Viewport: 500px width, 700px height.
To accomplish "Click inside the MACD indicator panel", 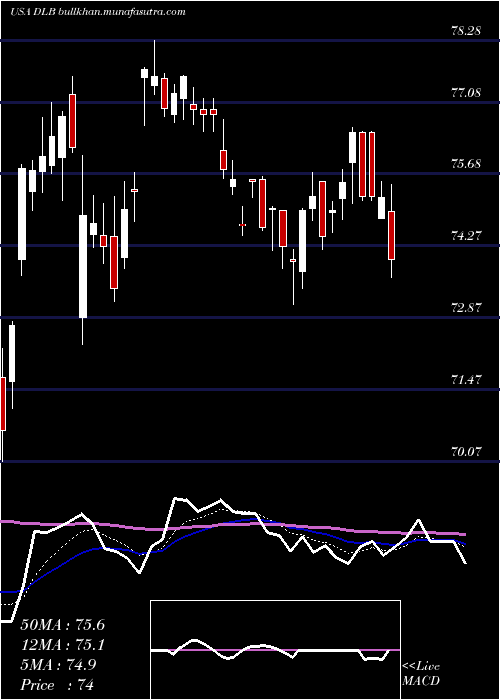I will (x=275, y=650).
